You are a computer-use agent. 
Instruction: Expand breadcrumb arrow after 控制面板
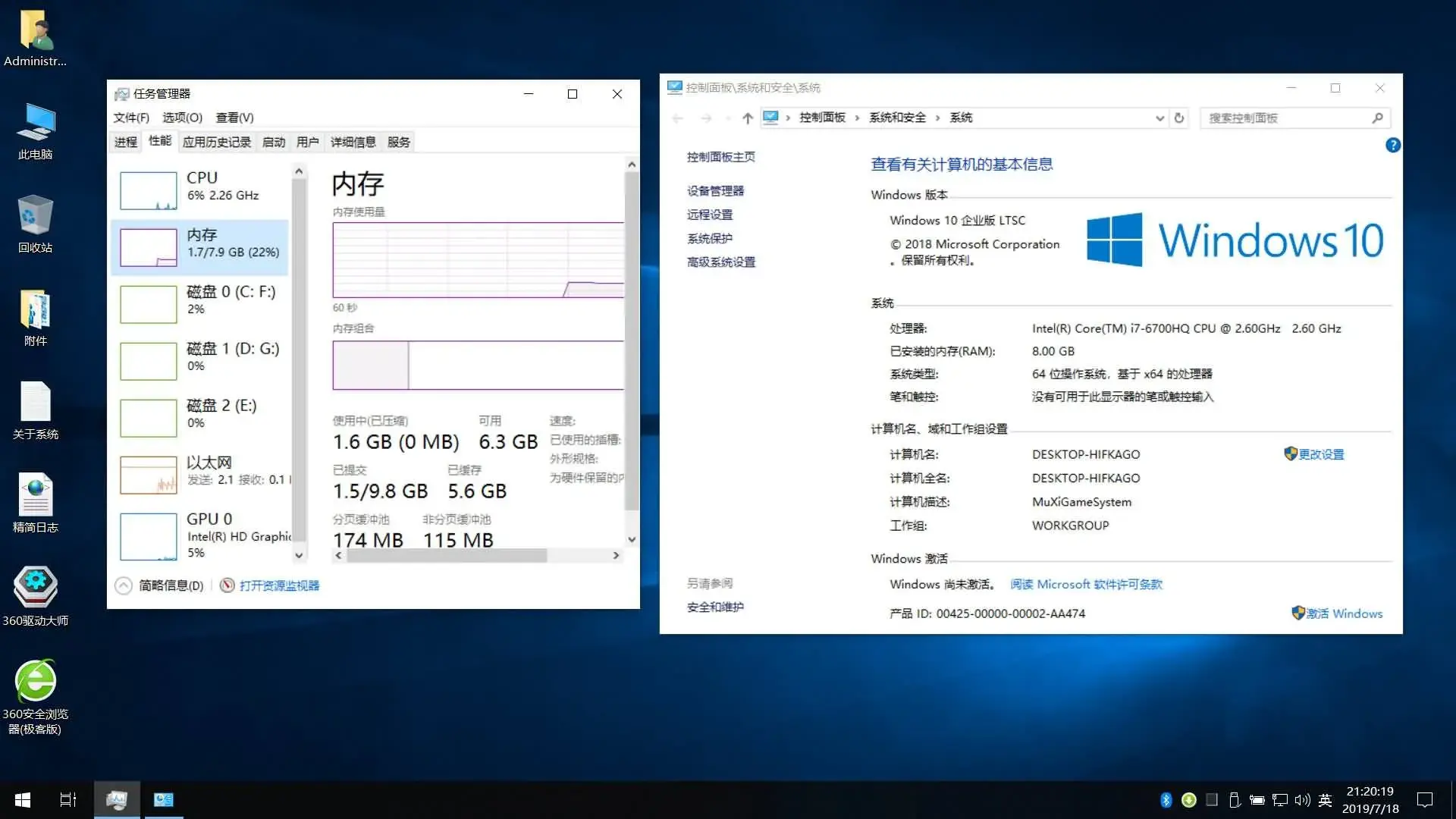(x=857, y=118)
